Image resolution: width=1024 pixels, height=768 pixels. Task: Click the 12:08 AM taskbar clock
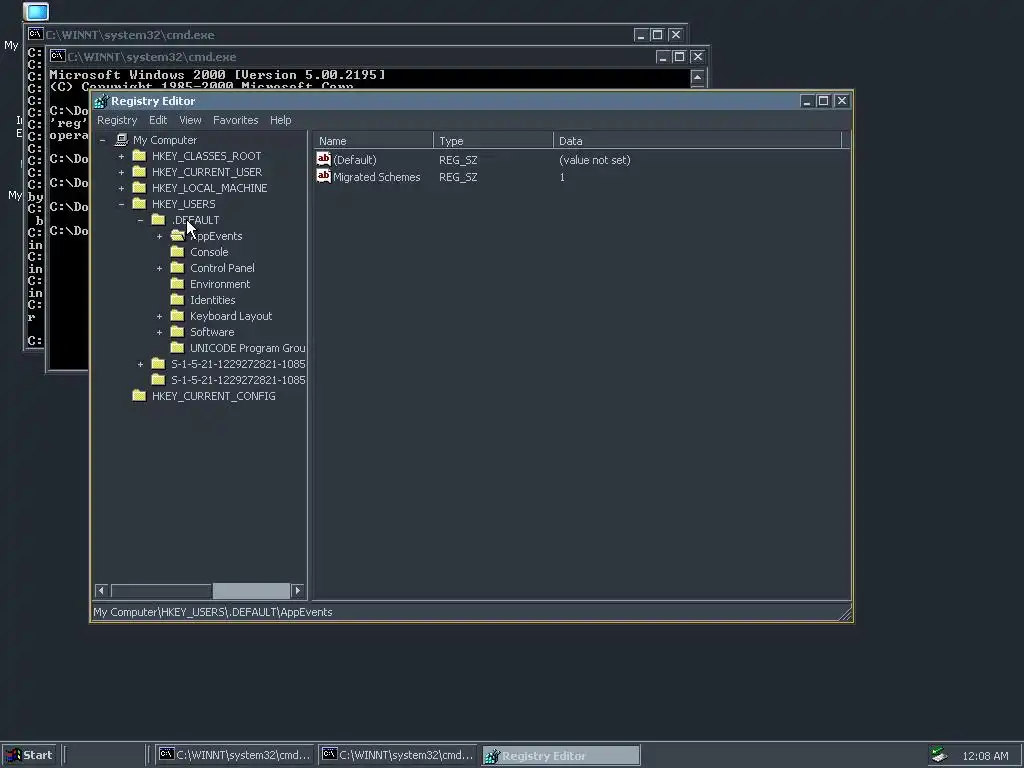pos(985,756)
